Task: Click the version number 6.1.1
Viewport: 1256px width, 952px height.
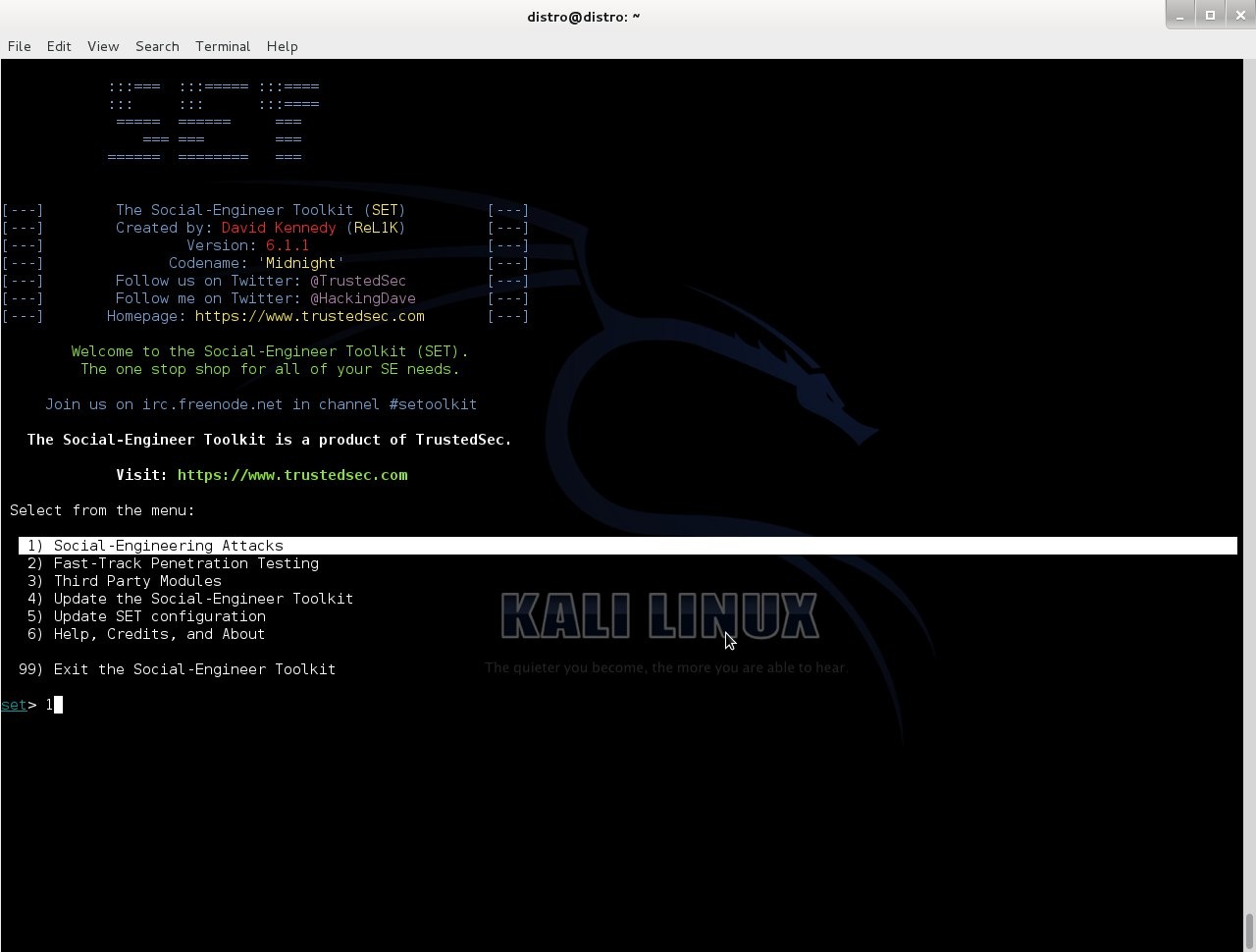Action: pyautogui.click(x=288, y=245)
